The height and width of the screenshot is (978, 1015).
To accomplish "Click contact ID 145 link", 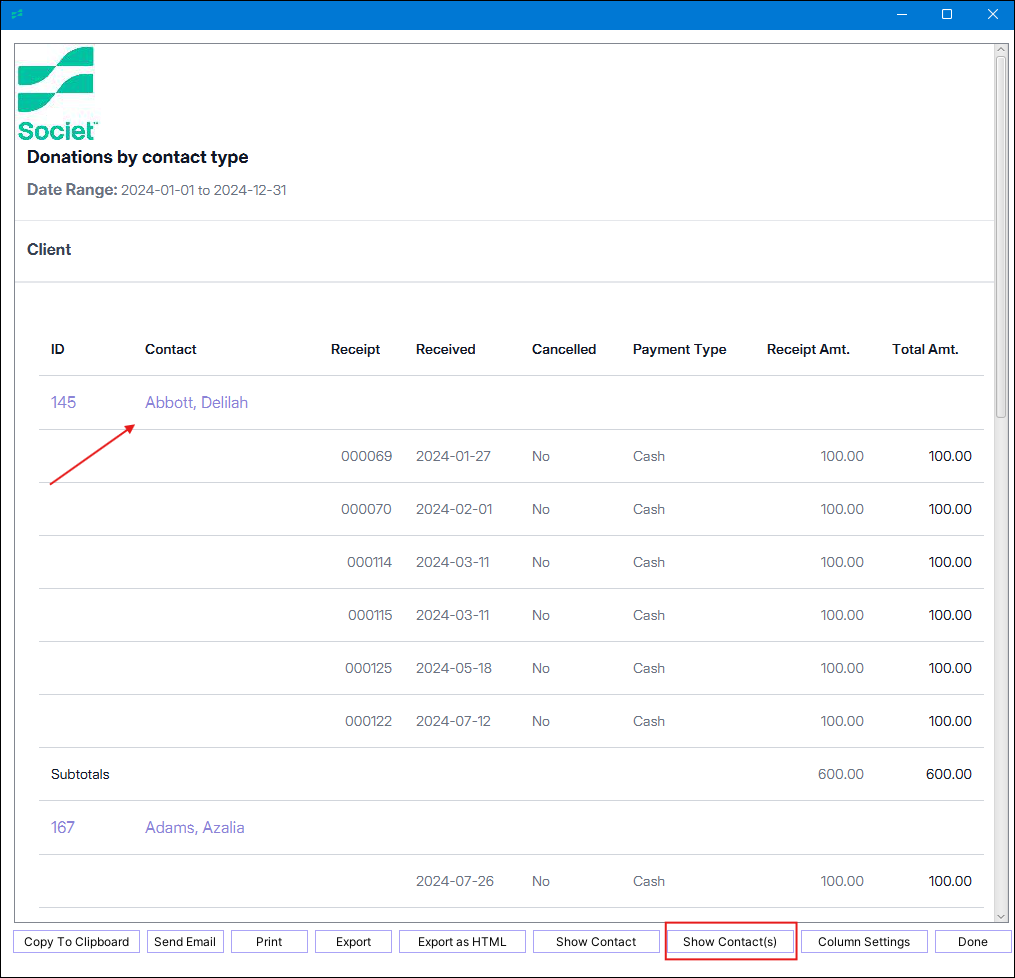I will pyautogui.click(x=63, y=403).
